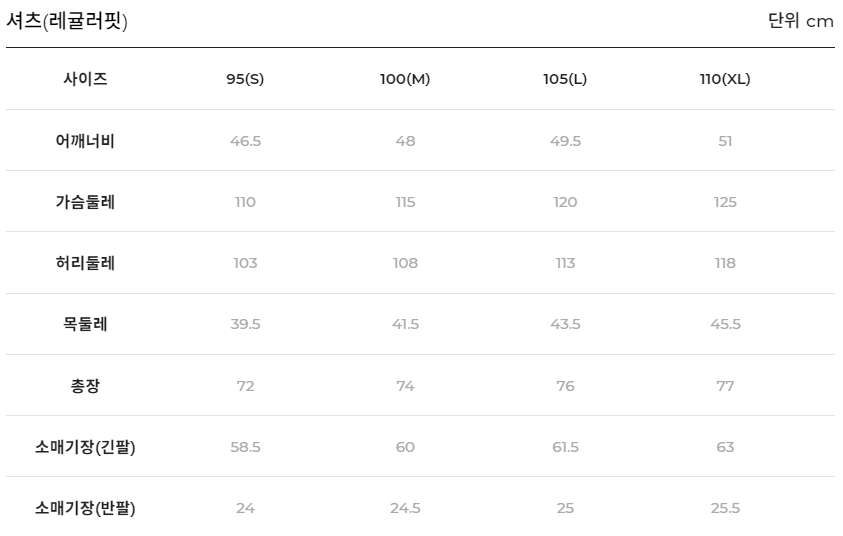843x536 pixels.
Task: Select the 61.5 long sleeve value
Action: [565, 447]
